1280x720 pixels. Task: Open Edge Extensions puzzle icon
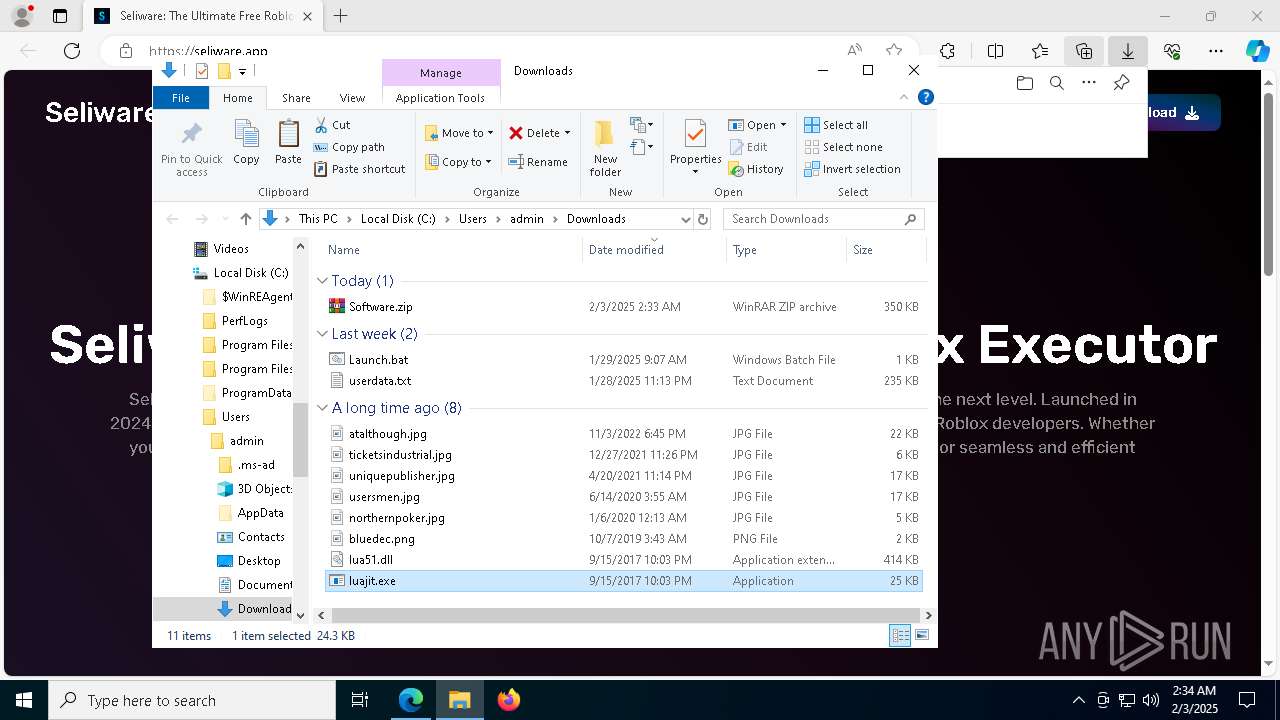(x=947, y=51)
